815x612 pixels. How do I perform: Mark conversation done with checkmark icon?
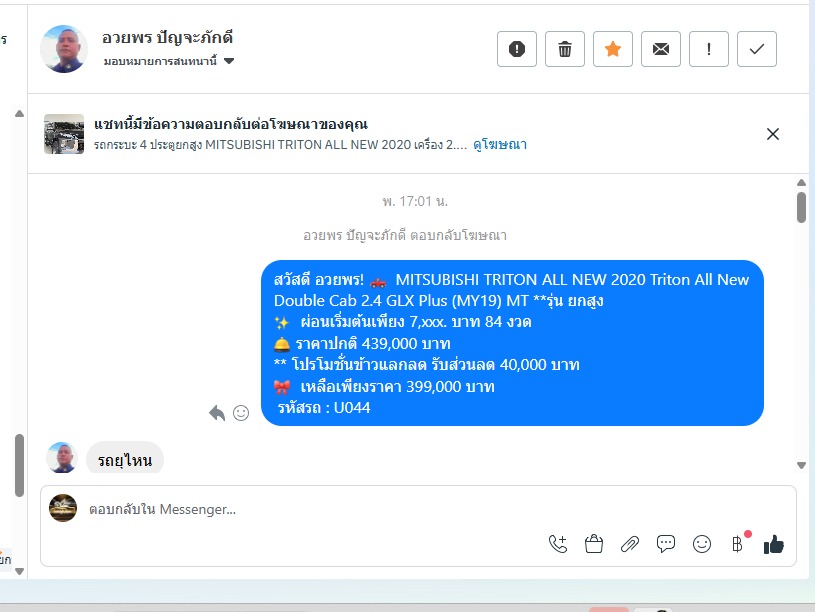click(x=757, y=49)
